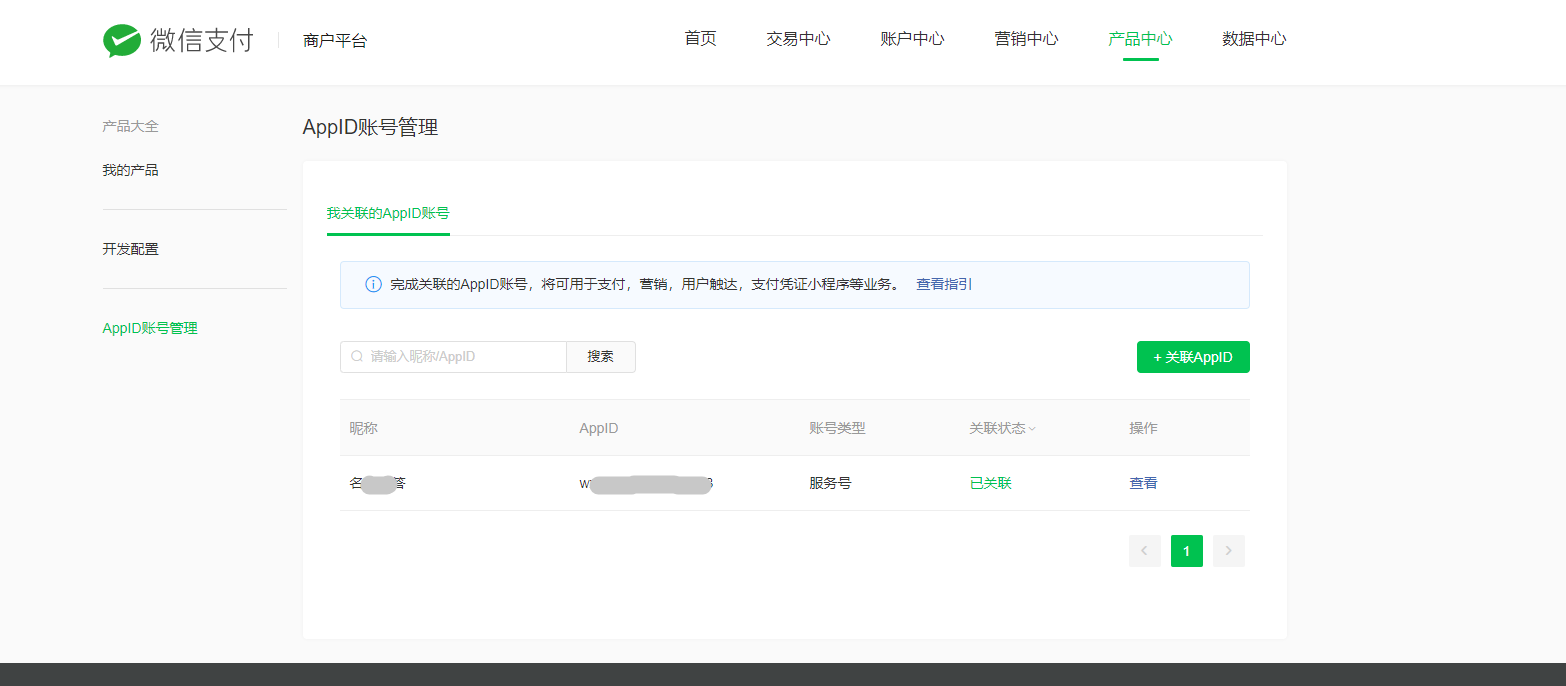This screenshot has width=1566, height=686.
Task: Select 我关联的AppID账号 tab
Action: (x=388, y=213)
